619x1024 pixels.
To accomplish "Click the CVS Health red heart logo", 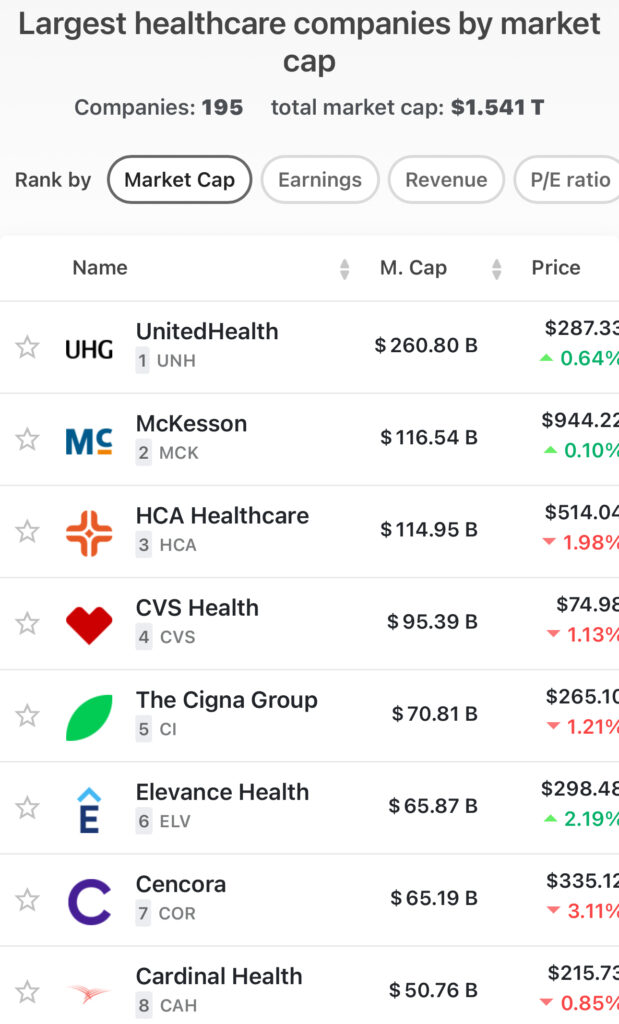I will pyautogui.click(x=89, y=624).
